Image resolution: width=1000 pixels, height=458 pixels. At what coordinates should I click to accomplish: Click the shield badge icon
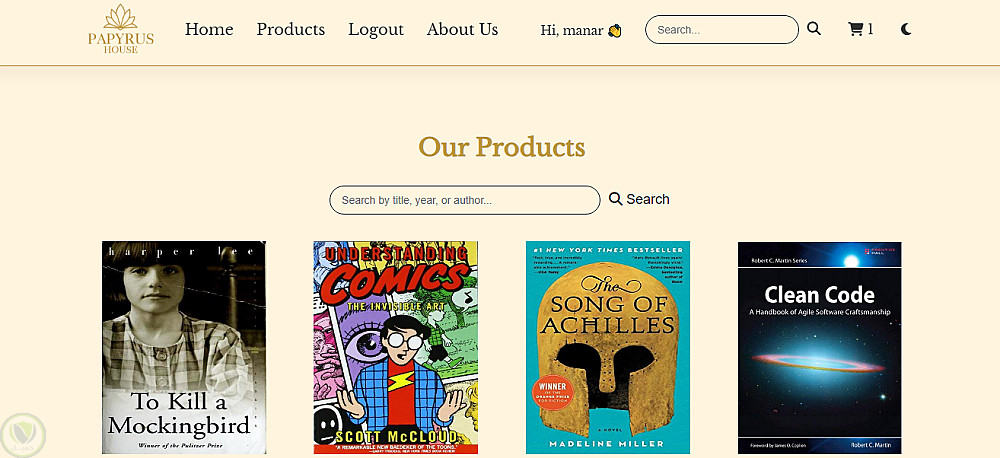[23, 434]
